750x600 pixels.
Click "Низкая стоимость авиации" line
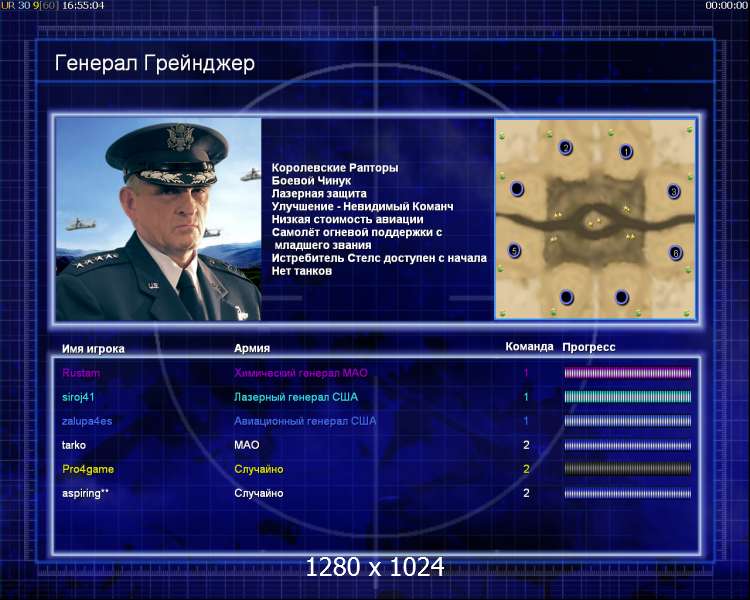click(x=347, y=219)
